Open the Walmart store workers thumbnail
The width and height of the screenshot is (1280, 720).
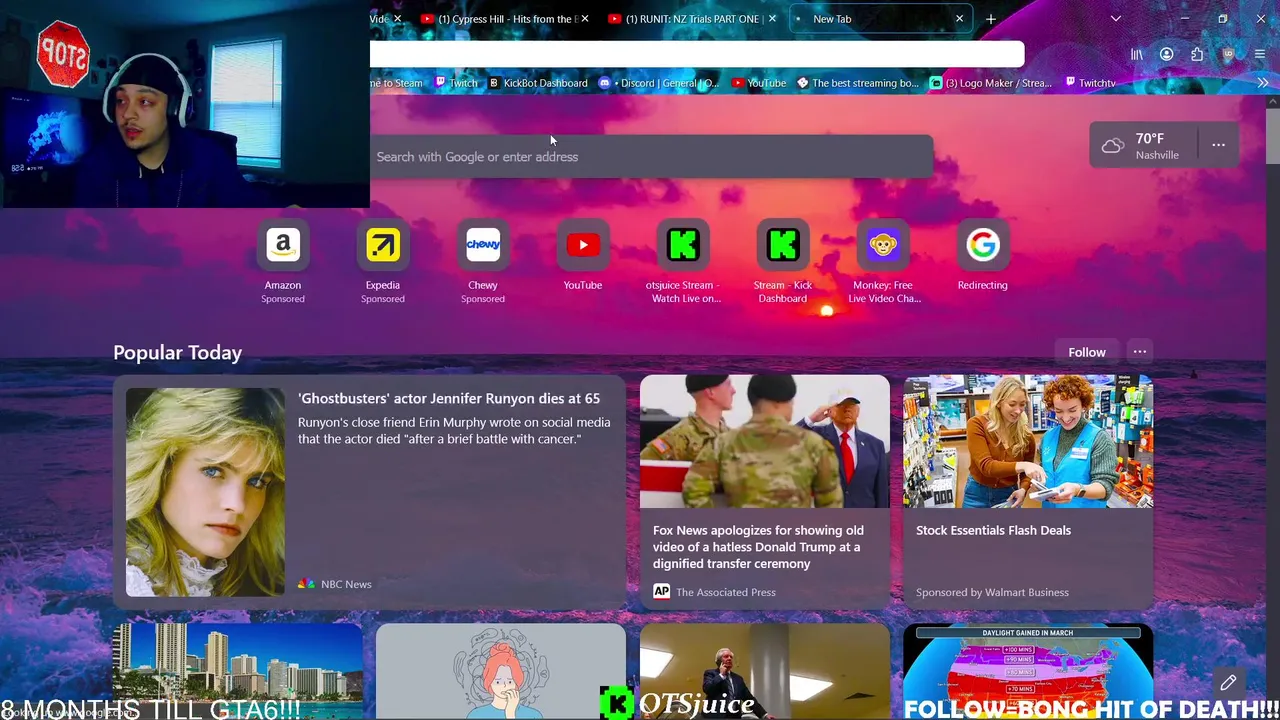(x=1028, y=441)
